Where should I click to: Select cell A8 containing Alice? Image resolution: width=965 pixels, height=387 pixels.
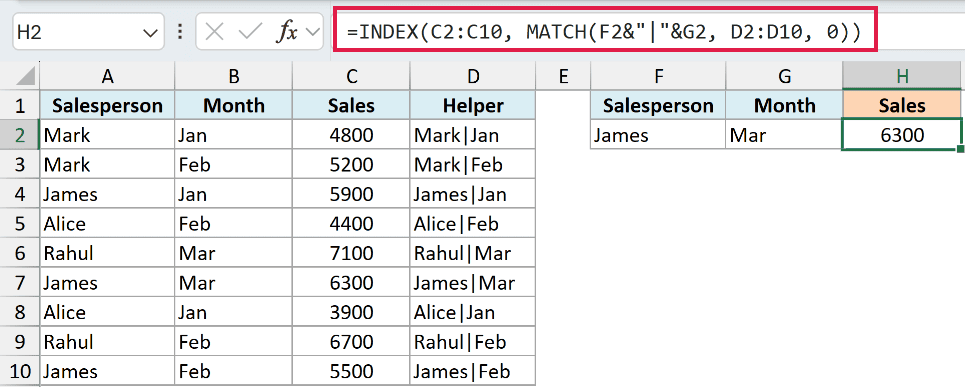[x=107, y=312]
